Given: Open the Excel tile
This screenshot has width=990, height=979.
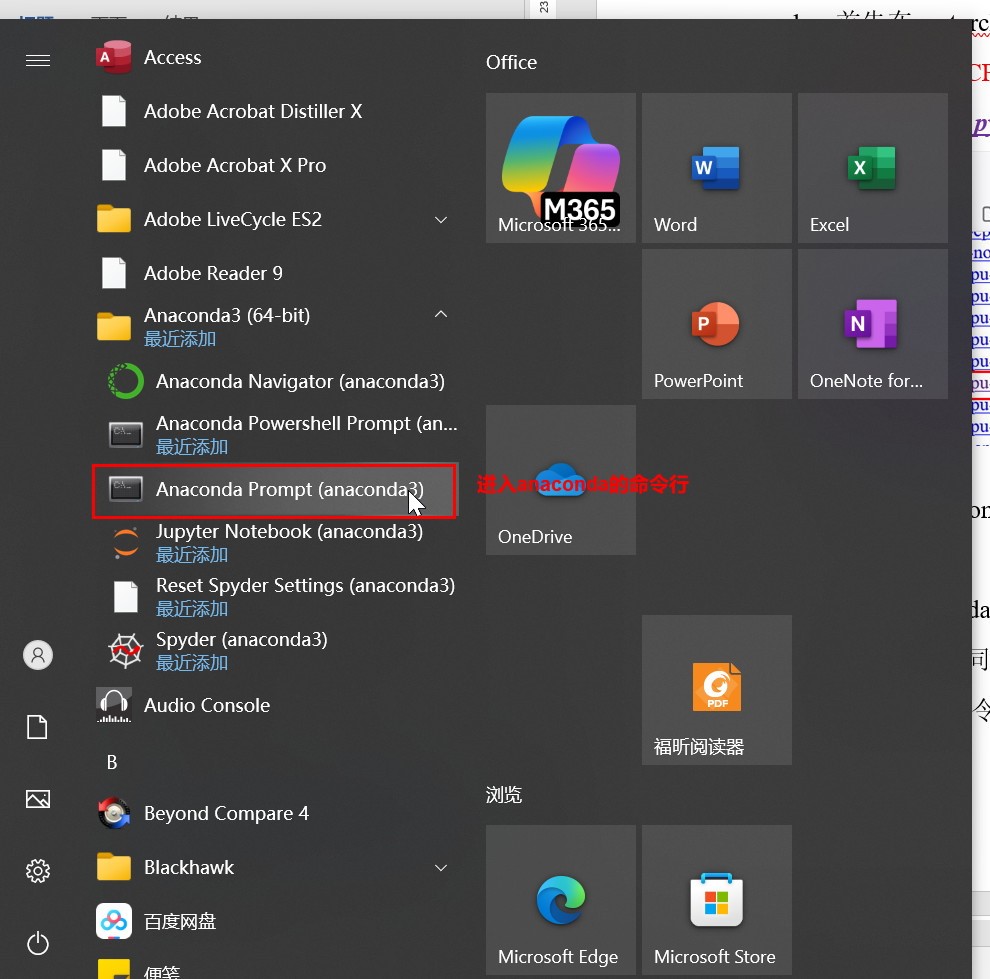Looking at the screenshot, I should coord(873,168).
